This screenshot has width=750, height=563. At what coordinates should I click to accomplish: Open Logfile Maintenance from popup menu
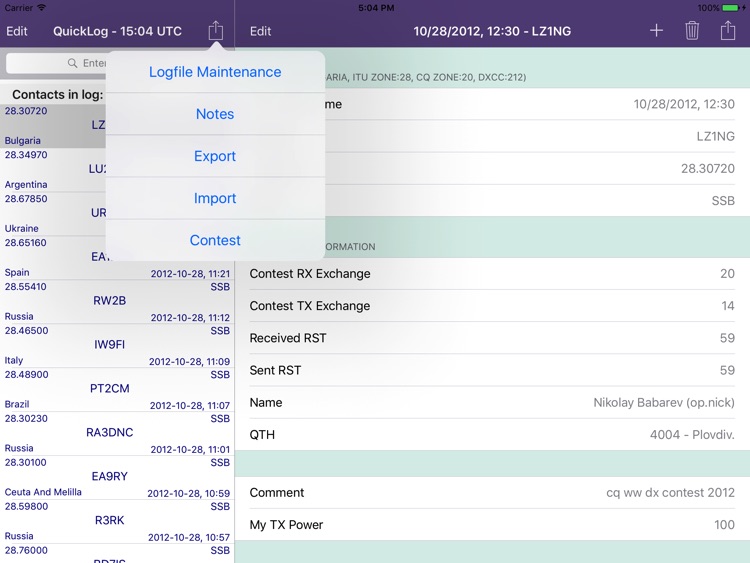click(x=215, y=72)
